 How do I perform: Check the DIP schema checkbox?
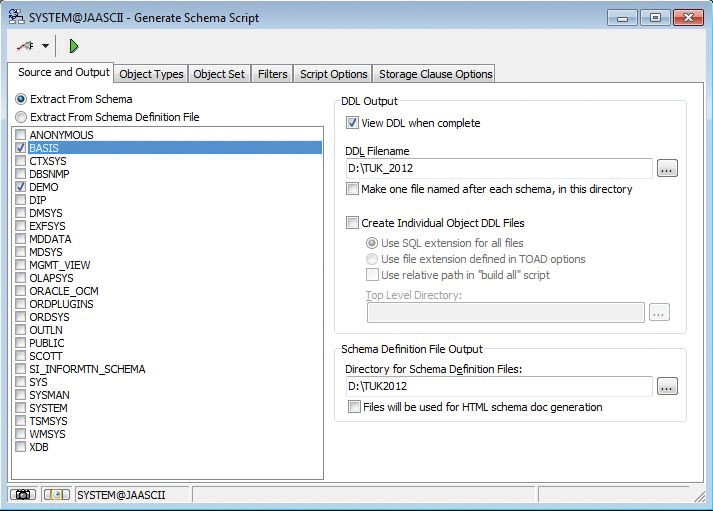pos(20,200)
